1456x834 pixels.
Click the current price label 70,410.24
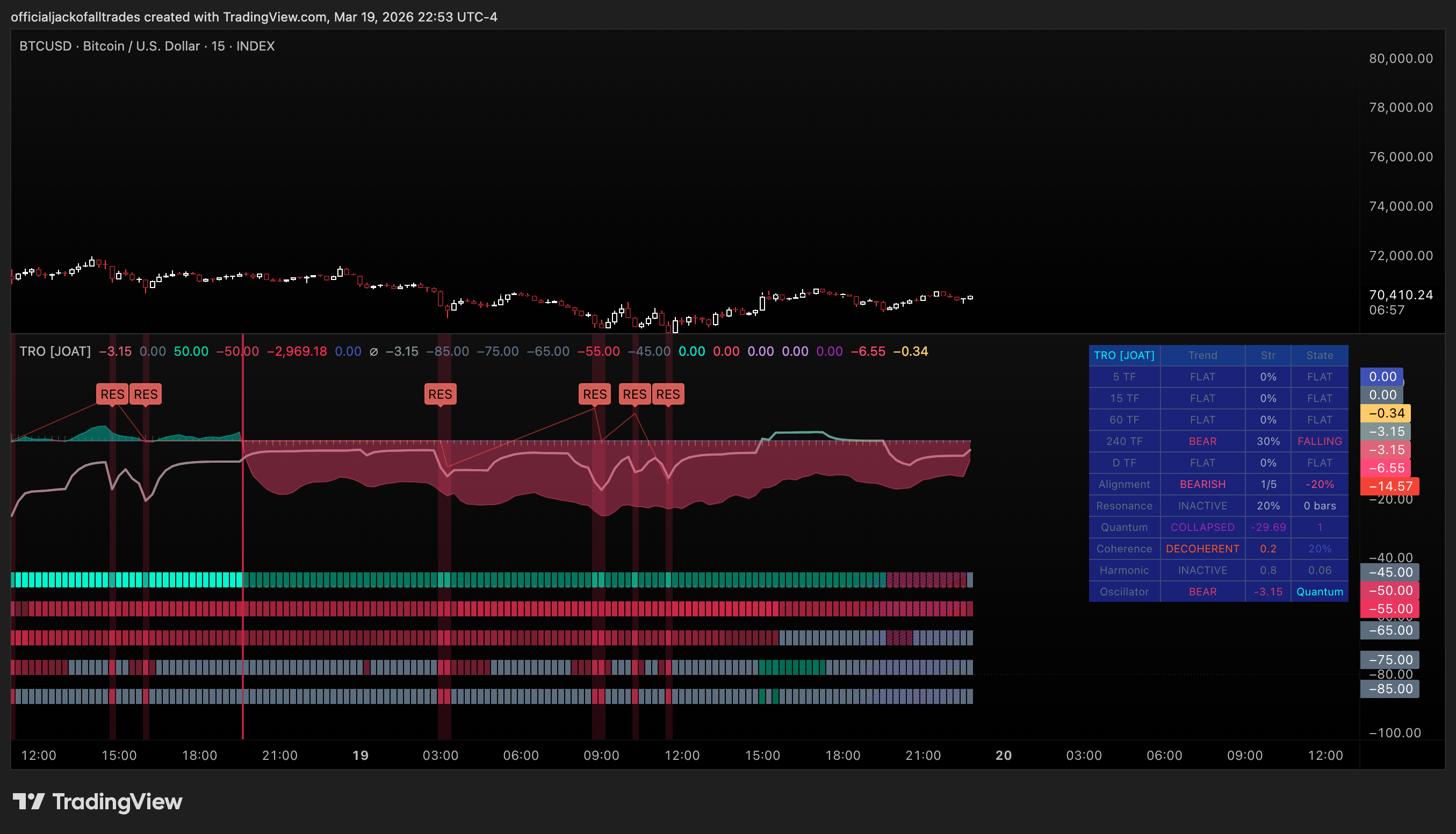tap(1401, 295)
